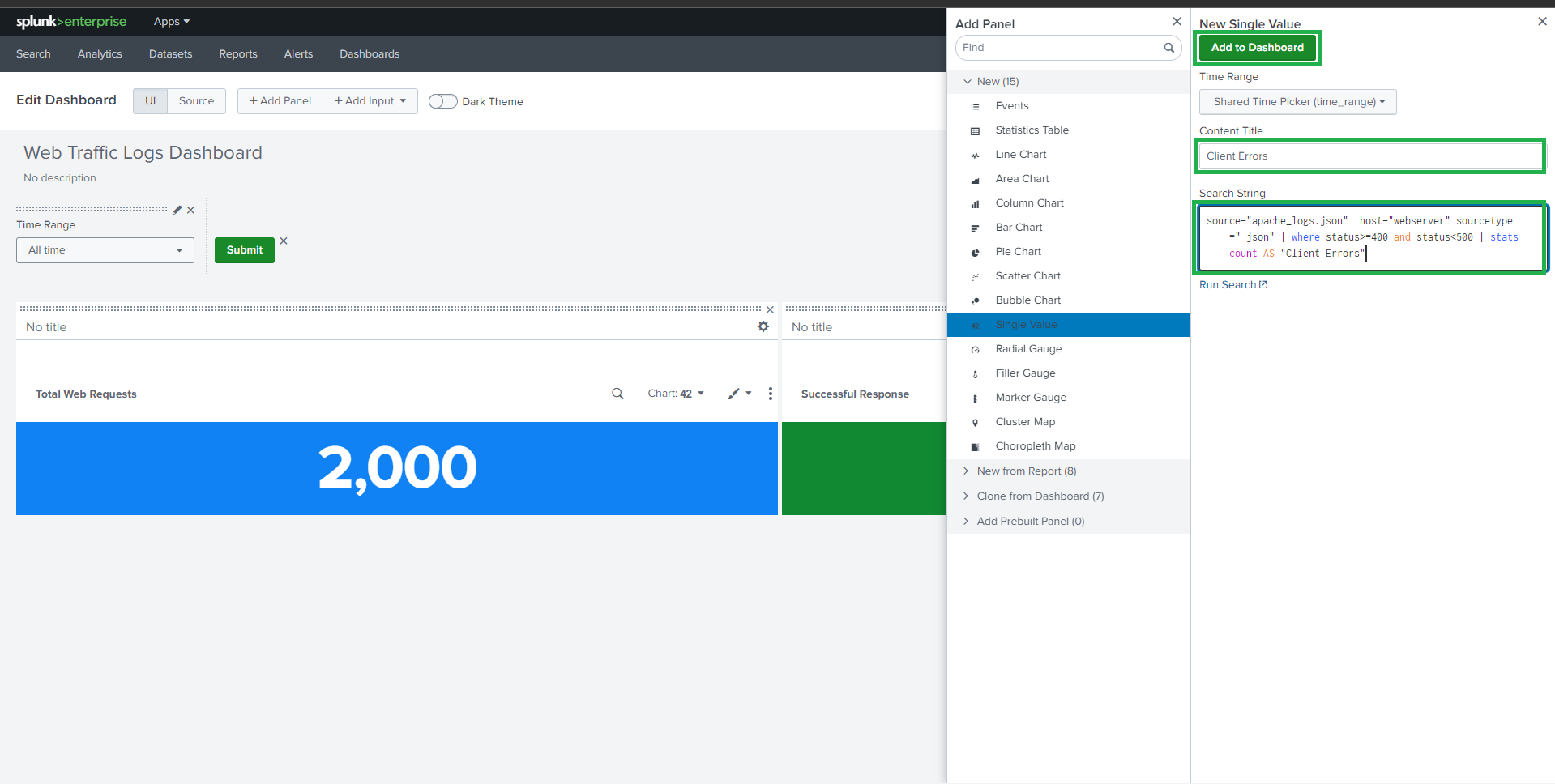Click the Column Chart icon
Screen dimensions: 1555x784
click(975, 203)
